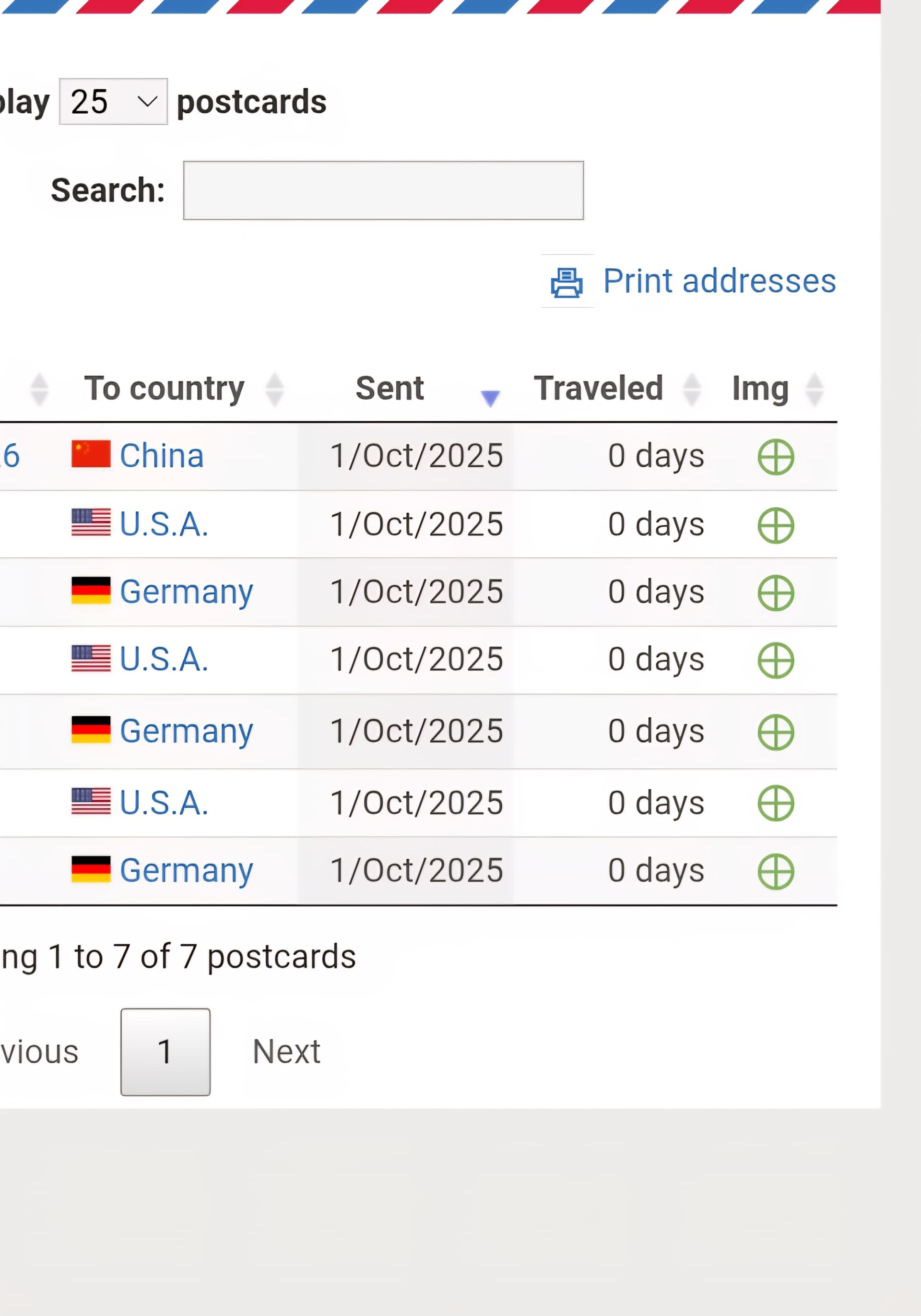Click the add image icon in China row

tap(776, 457)
